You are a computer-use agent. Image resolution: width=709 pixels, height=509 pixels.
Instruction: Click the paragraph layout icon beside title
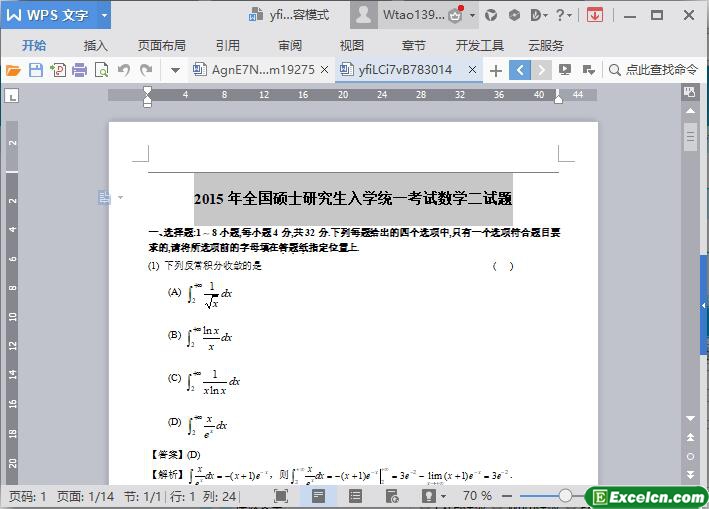coord(104,198)
